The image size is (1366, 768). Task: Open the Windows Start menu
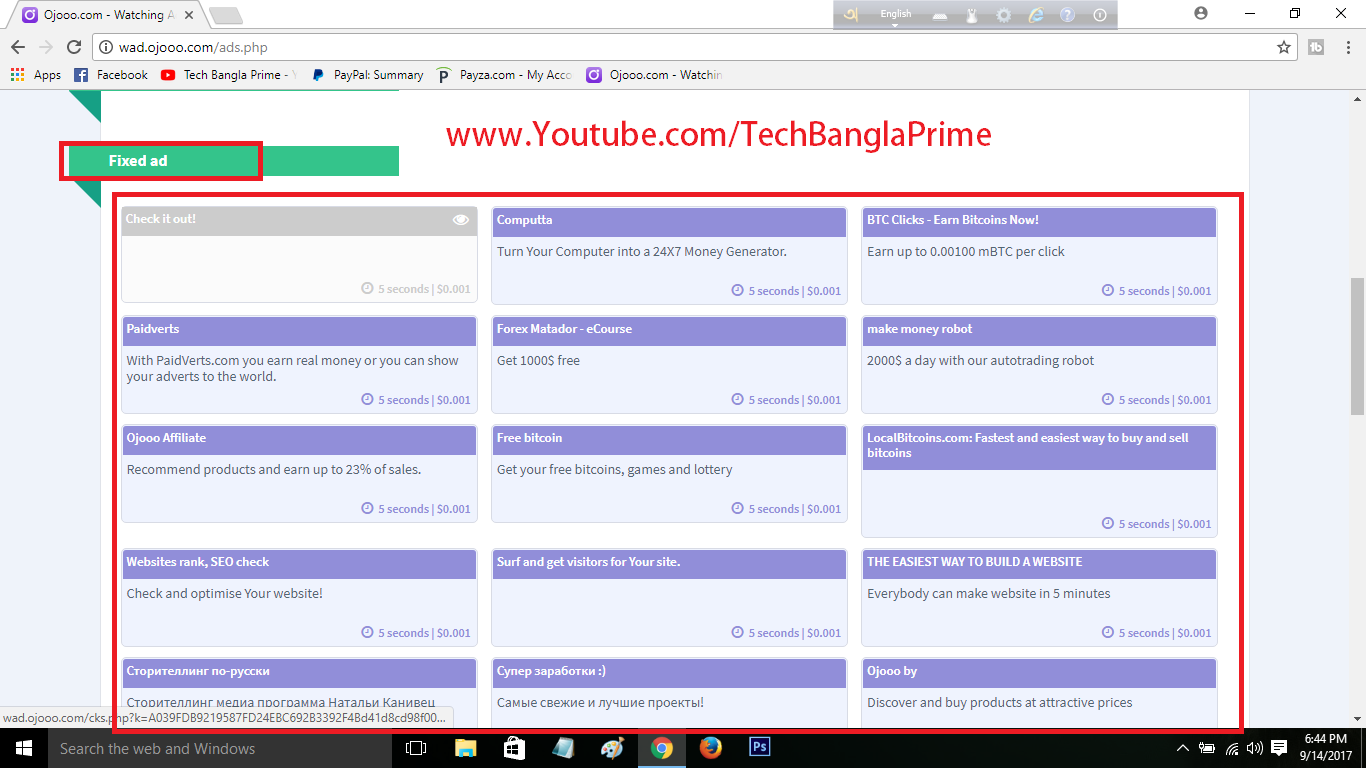tap(23, 748)
